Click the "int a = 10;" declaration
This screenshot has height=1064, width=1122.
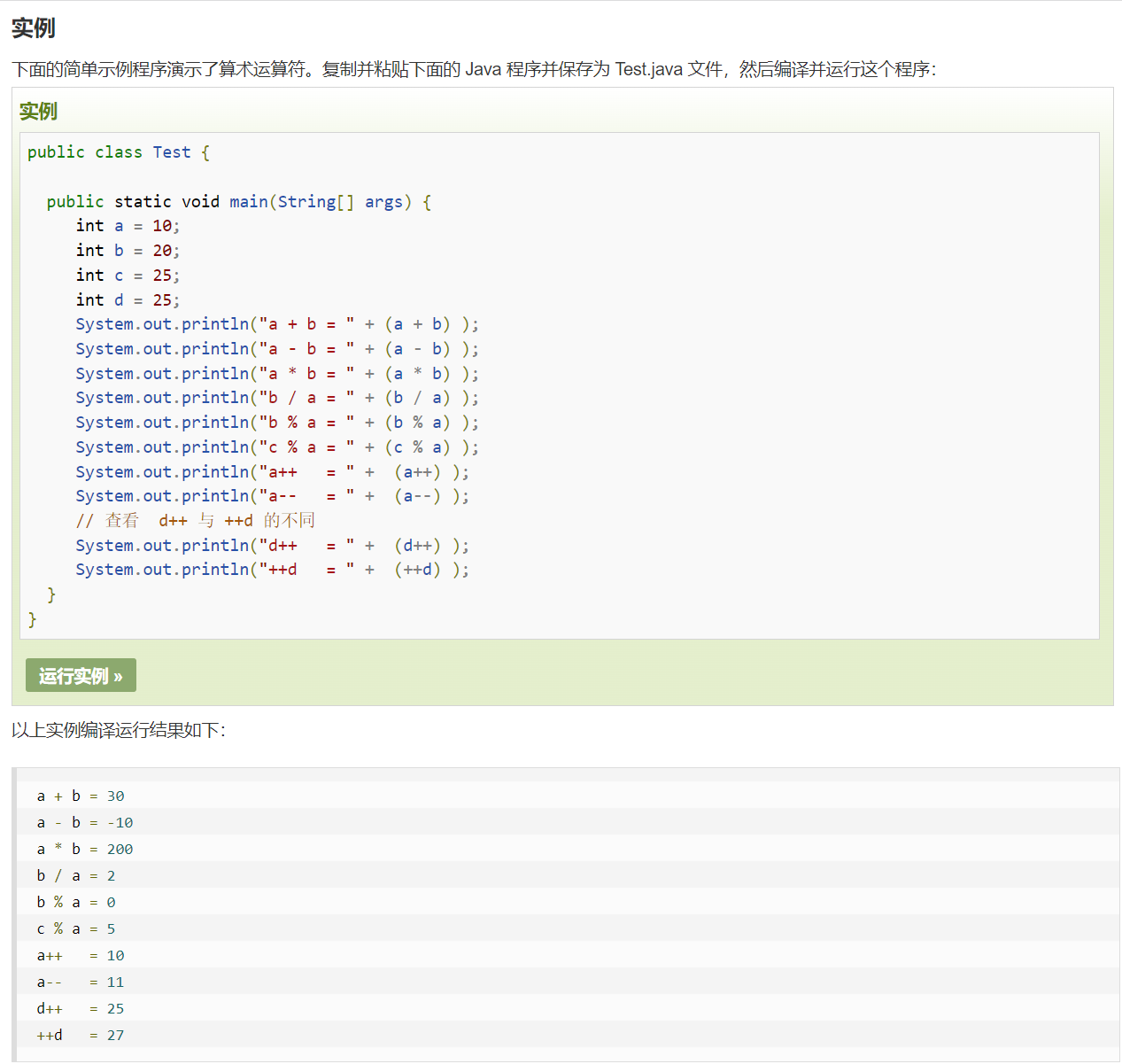pos(128,226)
